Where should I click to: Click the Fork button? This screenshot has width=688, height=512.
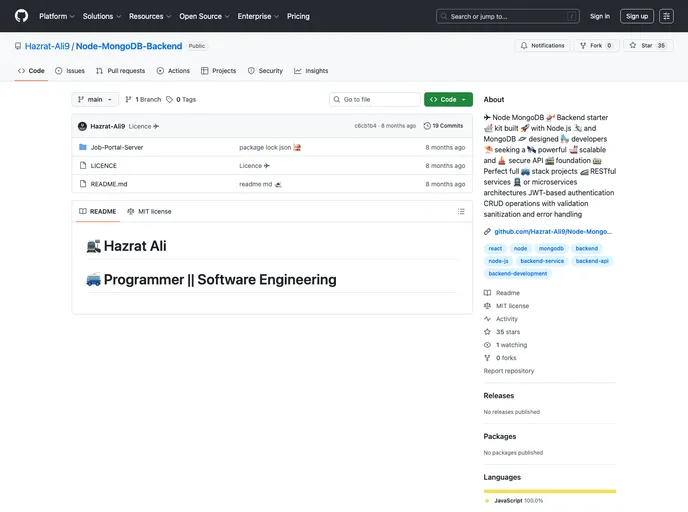(x=596, y=46)
